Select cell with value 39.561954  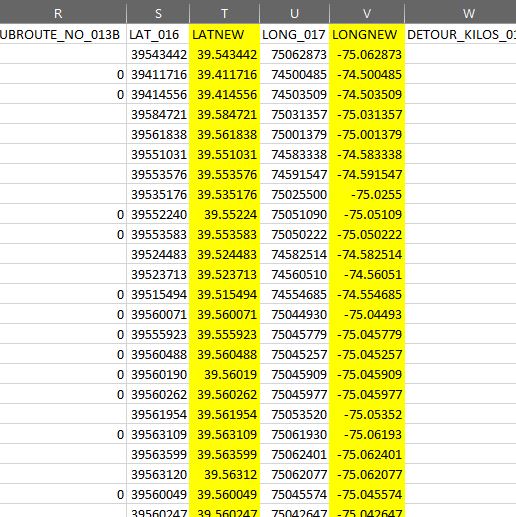click(x=224, y=414)
